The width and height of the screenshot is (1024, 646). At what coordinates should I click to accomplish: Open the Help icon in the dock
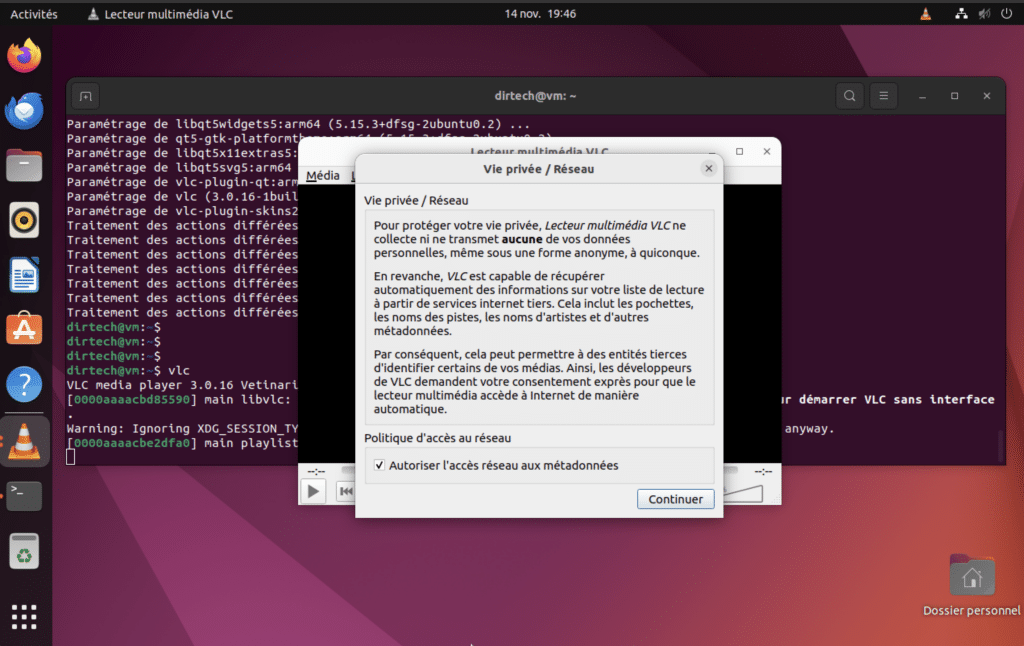(24, 384)
